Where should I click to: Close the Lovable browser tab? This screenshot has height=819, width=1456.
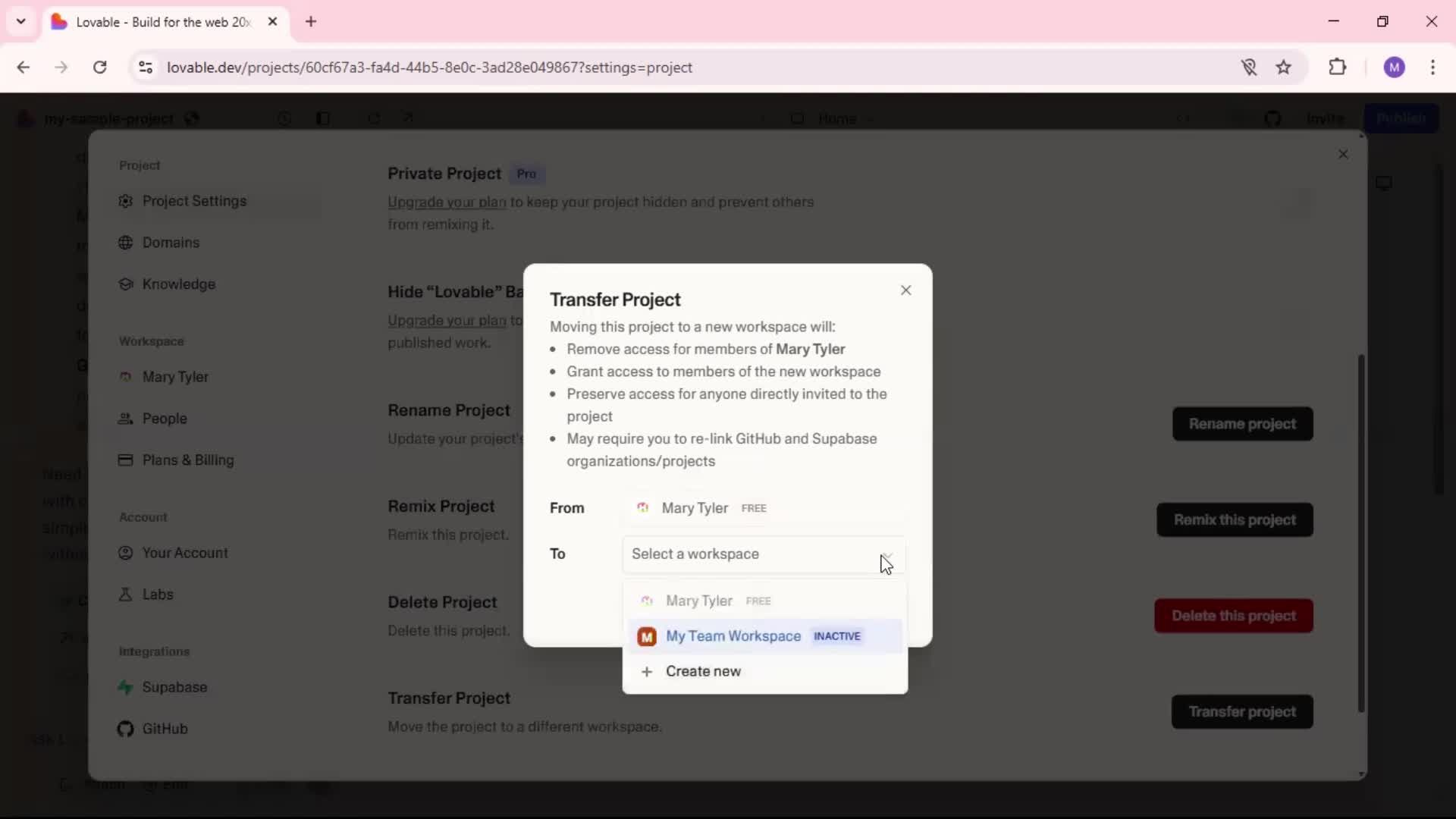coord(272,22)
